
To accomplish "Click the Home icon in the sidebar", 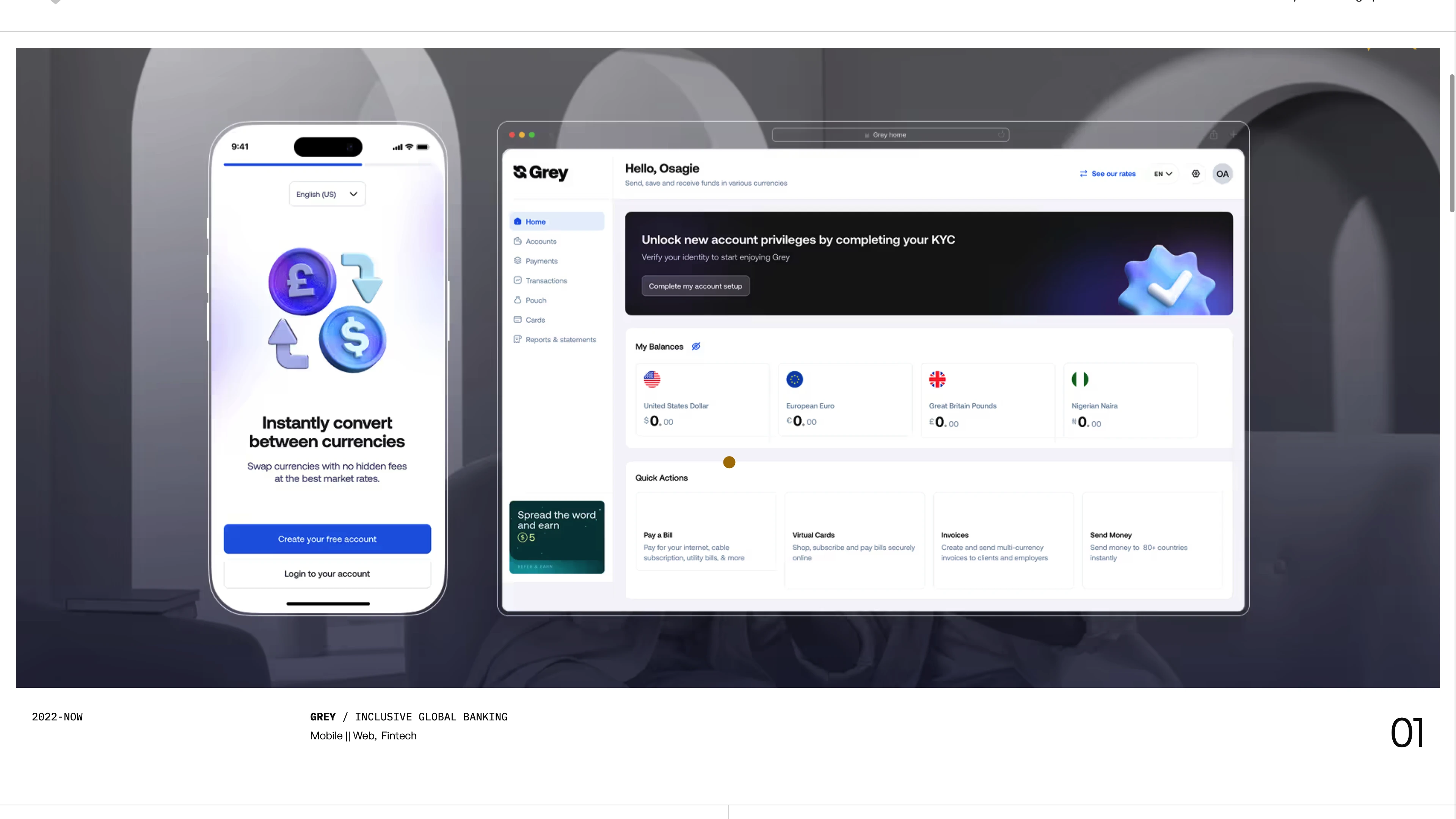I will click(517, 221).
